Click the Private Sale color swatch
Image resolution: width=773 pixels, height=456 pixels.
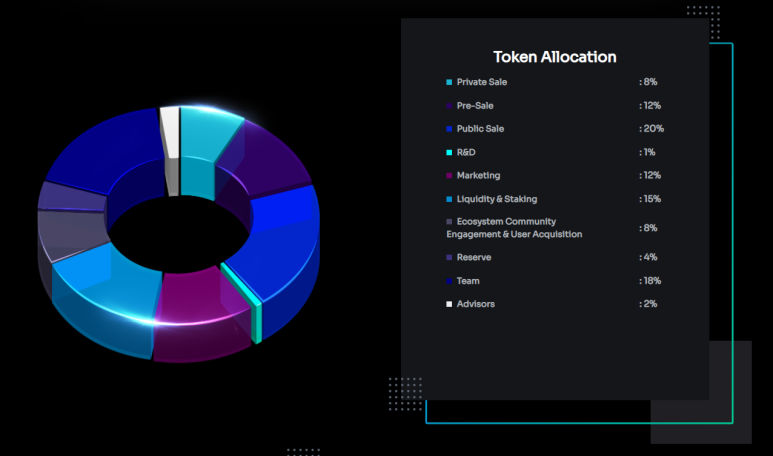tap(449, 82)
